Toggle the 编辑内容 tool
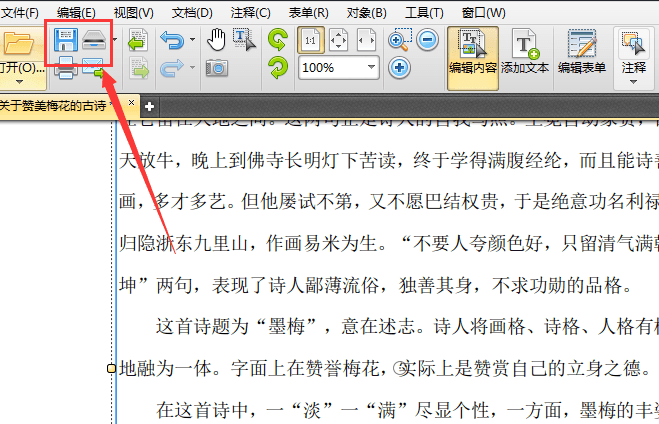The image size is (659, 424). click(473, 58)
